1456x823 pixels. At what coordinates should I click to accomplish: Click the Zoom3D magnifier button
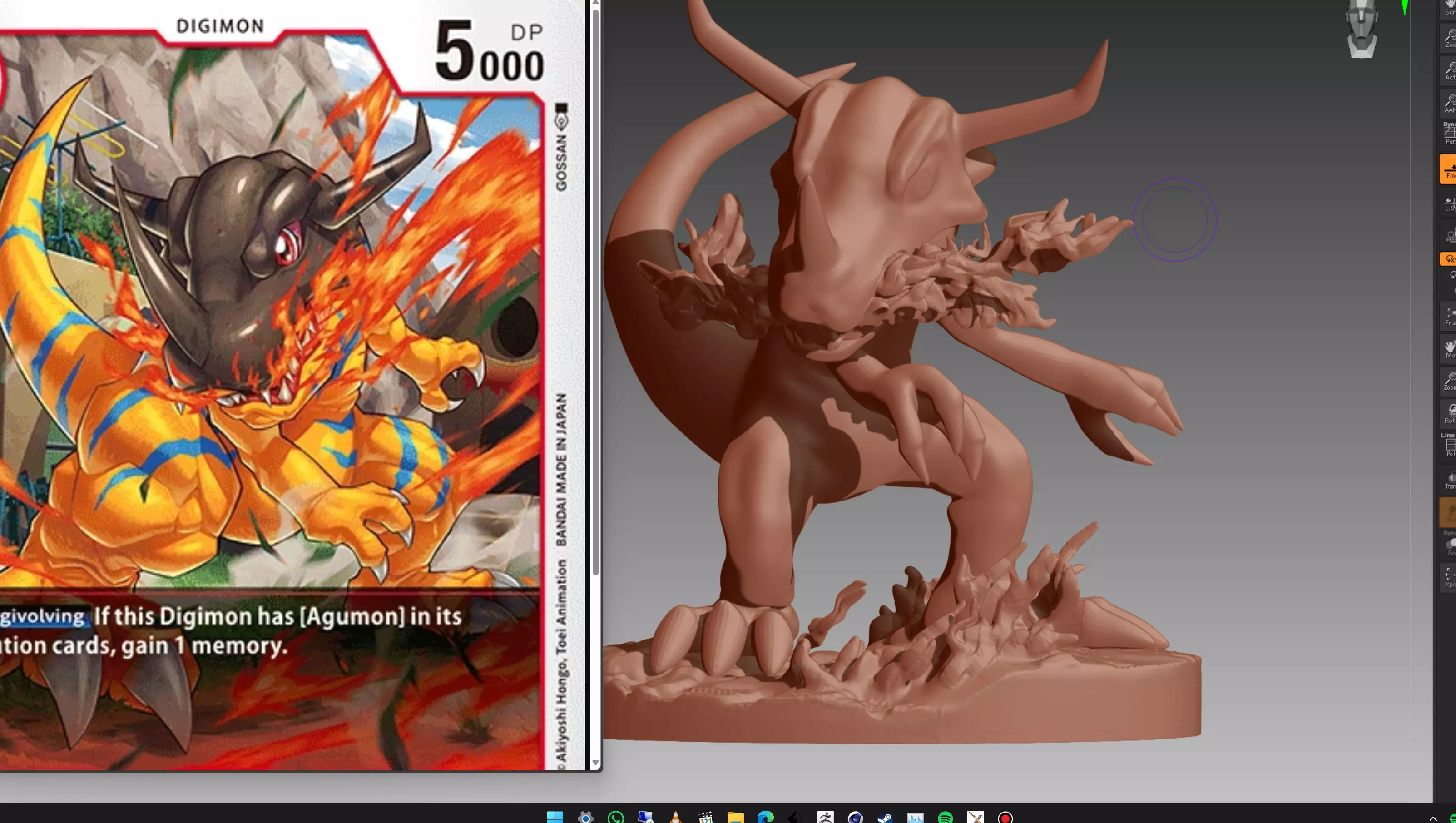point(1449,381)
